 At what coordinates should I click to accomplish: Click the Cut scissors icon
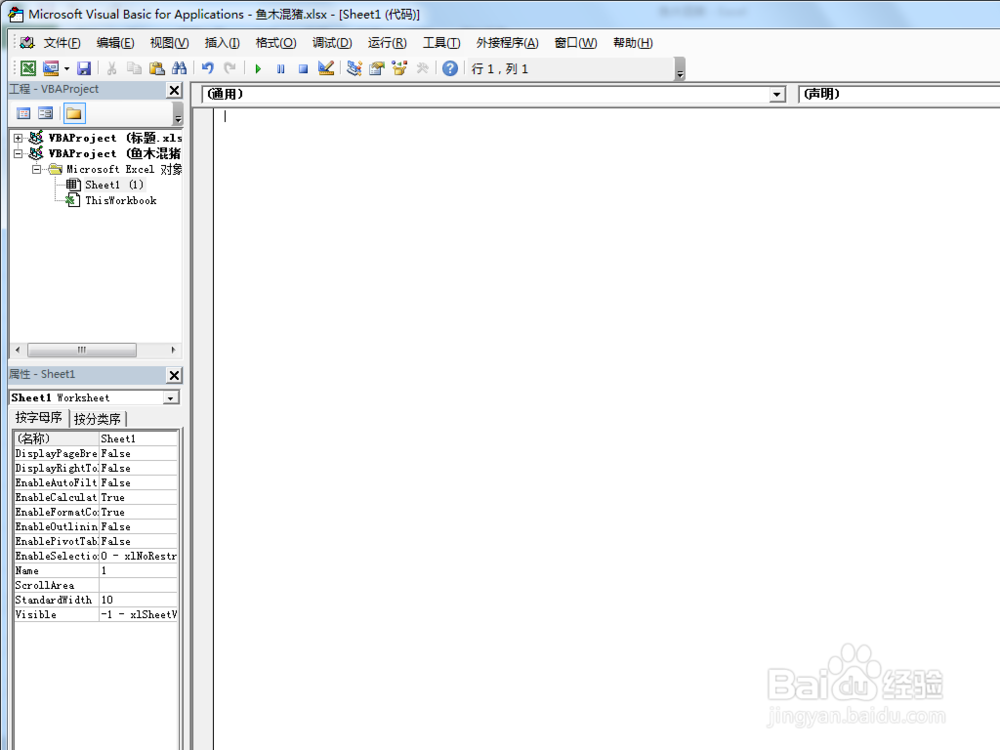[x=112, y=68]
